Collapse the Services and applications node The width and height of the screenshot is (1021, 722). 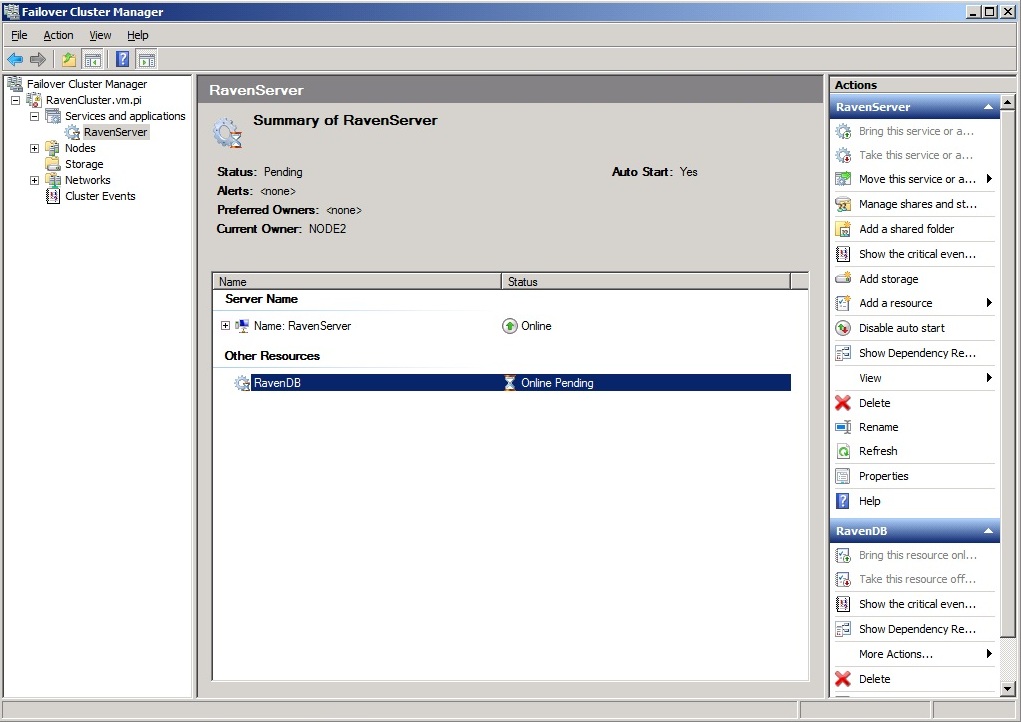pos(35,117)
